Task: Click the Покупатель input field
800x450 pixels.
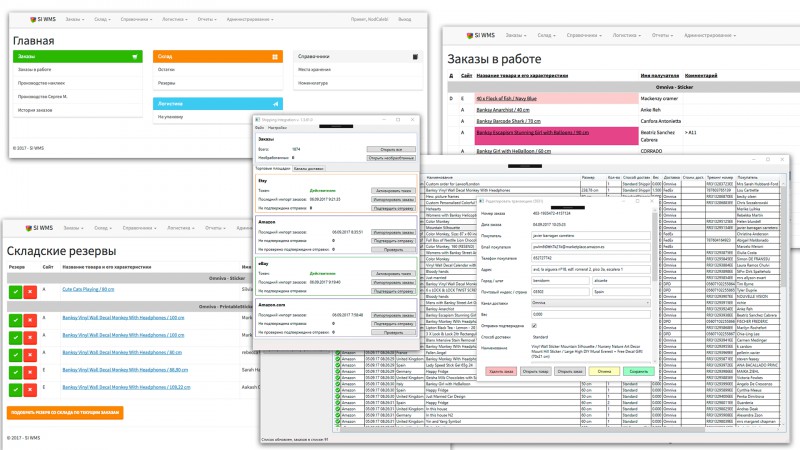Action: pyautogui.click(x=590, y=236)
